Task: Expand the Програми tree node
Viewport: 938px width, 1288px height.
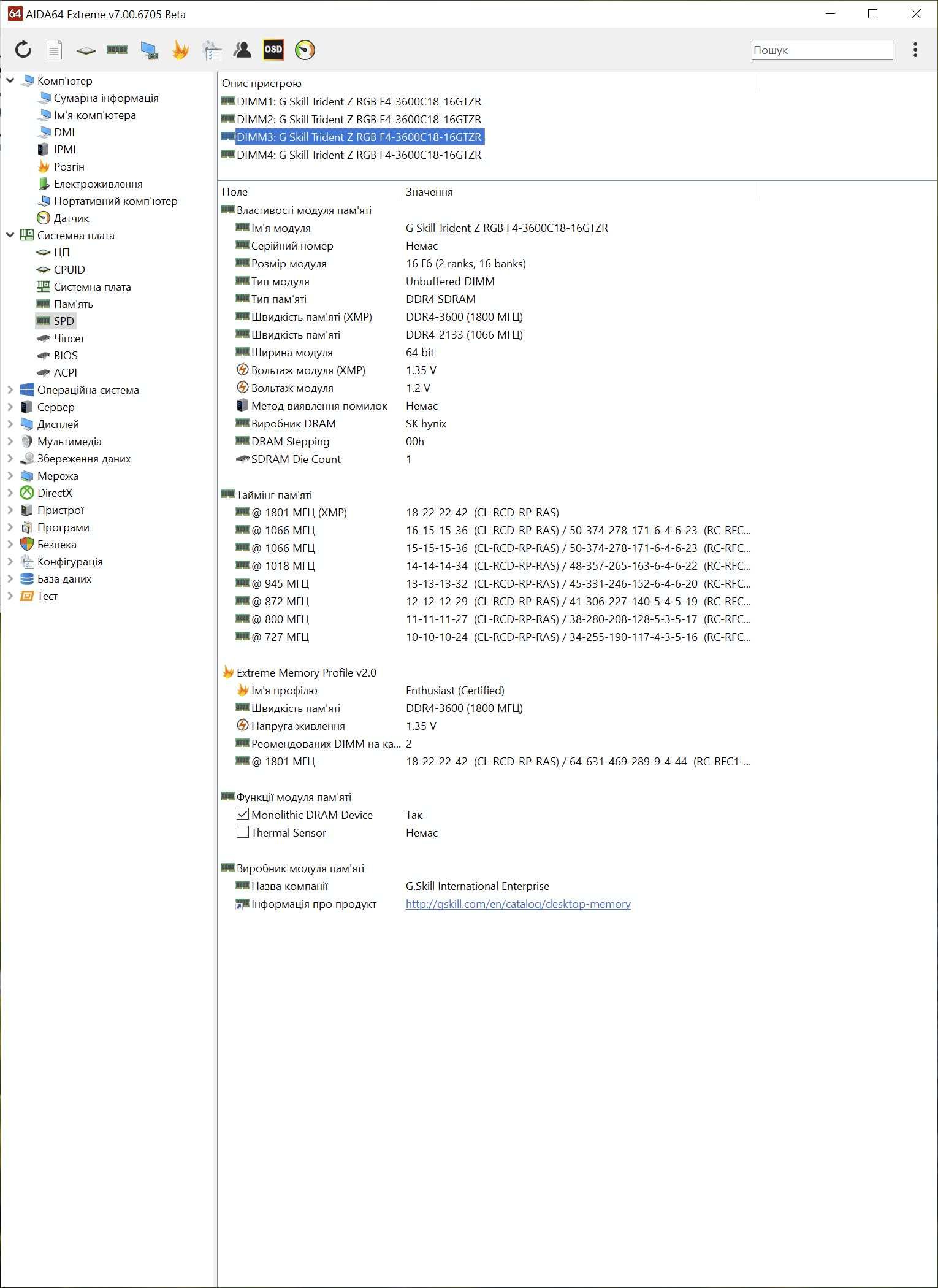Action: coord(10,527)
